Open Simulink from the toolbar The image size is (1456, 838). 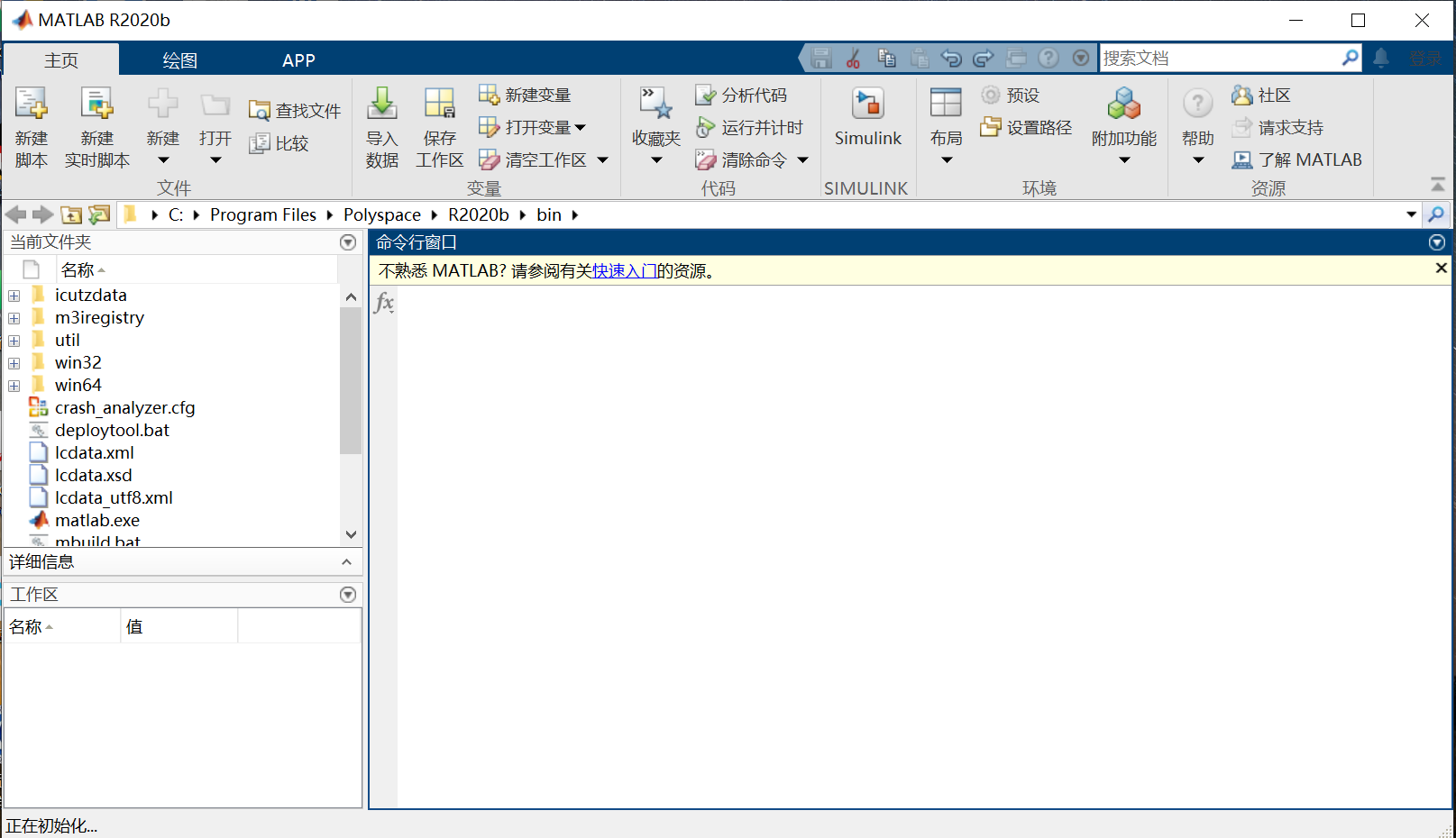tap(867, 117)
